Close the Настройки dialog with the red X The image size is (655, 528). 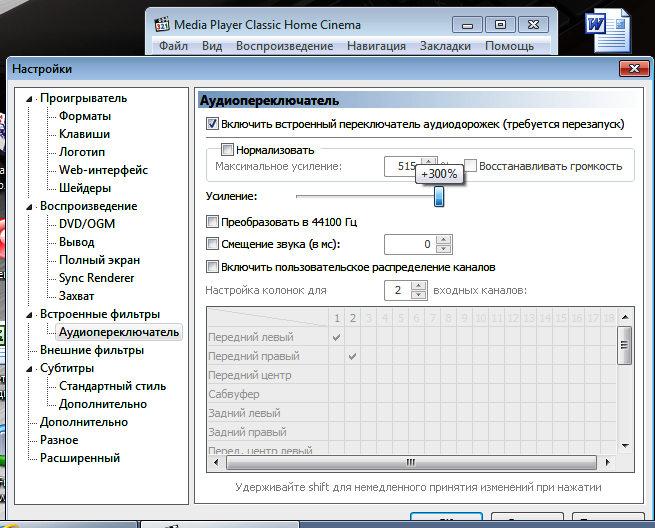[x=634, y=69]
